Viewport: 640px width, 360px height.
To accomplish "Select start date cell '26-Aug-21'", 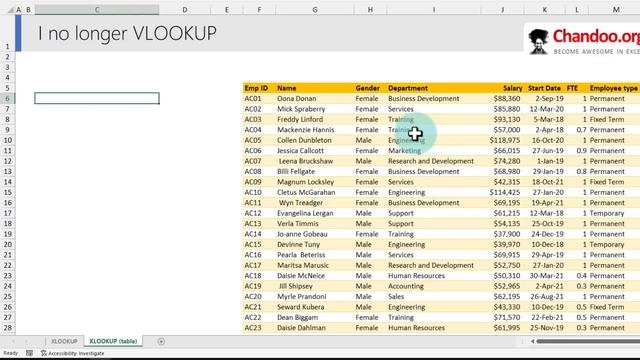I will tap(544, 296).
